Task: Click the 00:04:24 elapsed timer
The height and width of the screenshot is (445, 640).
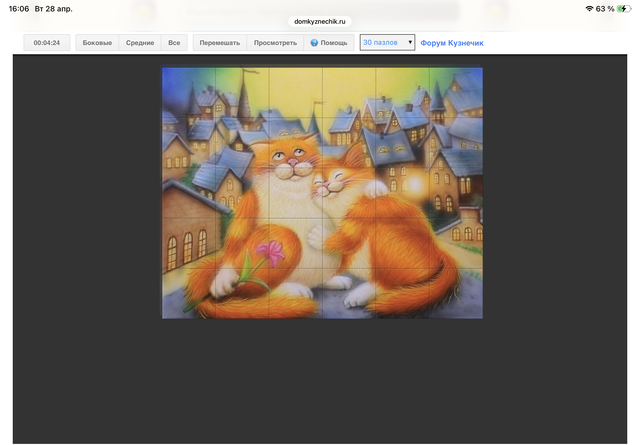Action: [x=47, y=43]
